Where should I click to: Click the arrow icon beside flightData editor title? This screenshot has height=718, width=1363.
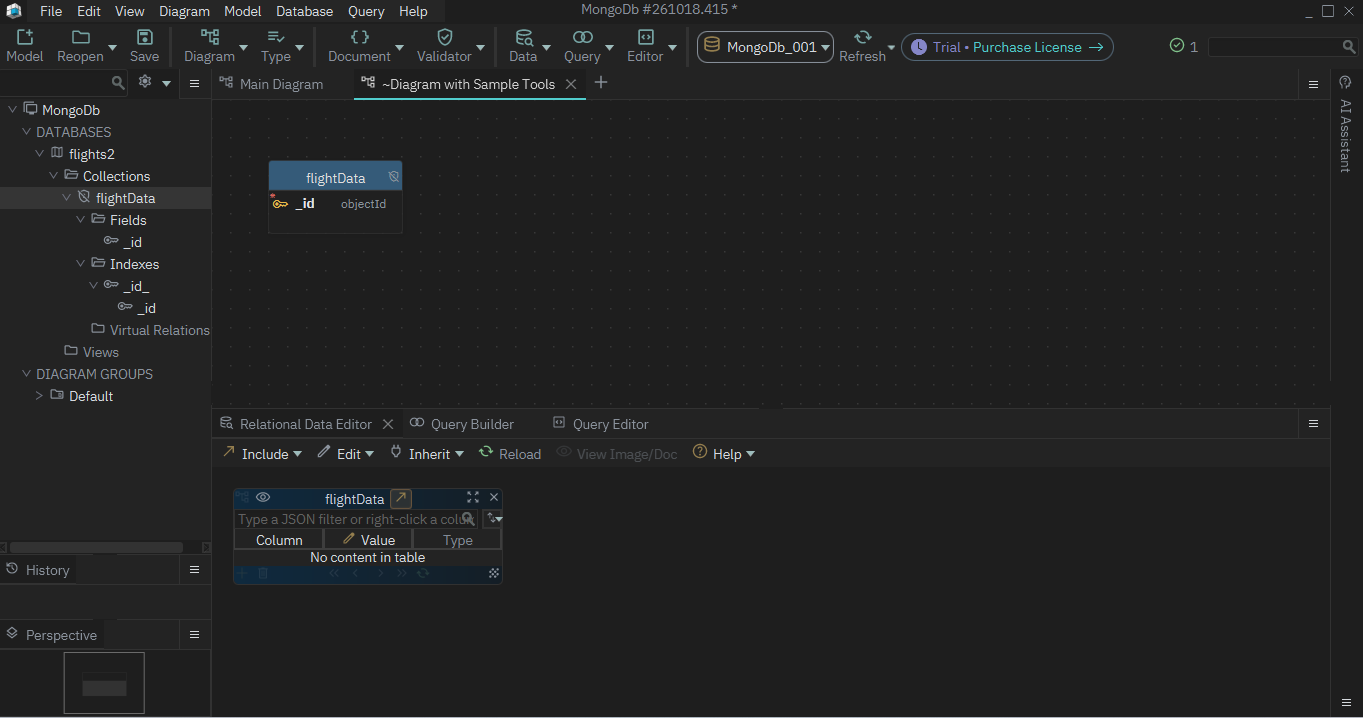pyautogui.click(x=400, y=498)
